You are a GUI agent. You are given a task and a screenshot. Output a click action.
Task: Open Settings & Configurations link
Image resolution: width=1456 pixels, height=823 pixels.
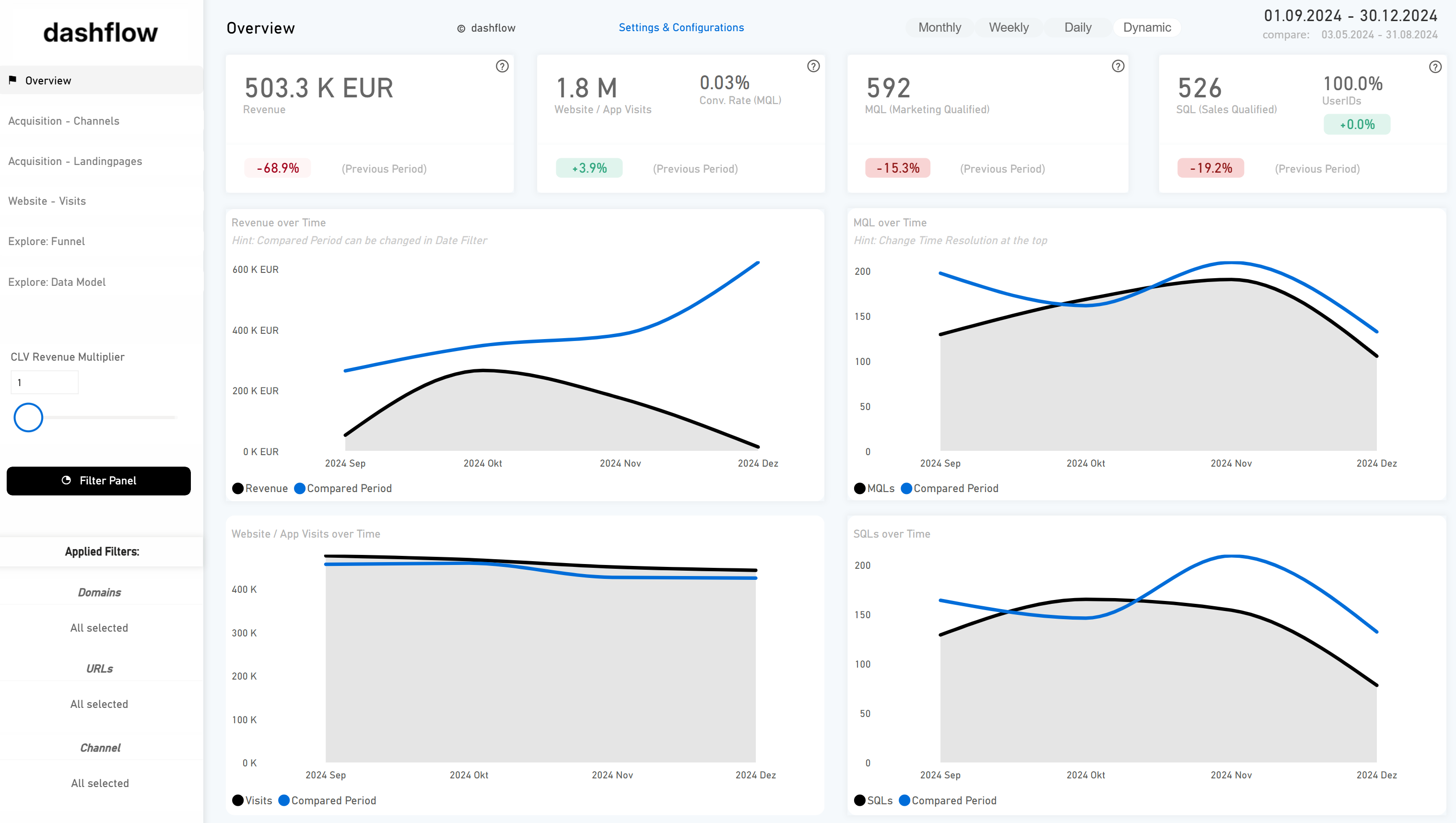681,27
